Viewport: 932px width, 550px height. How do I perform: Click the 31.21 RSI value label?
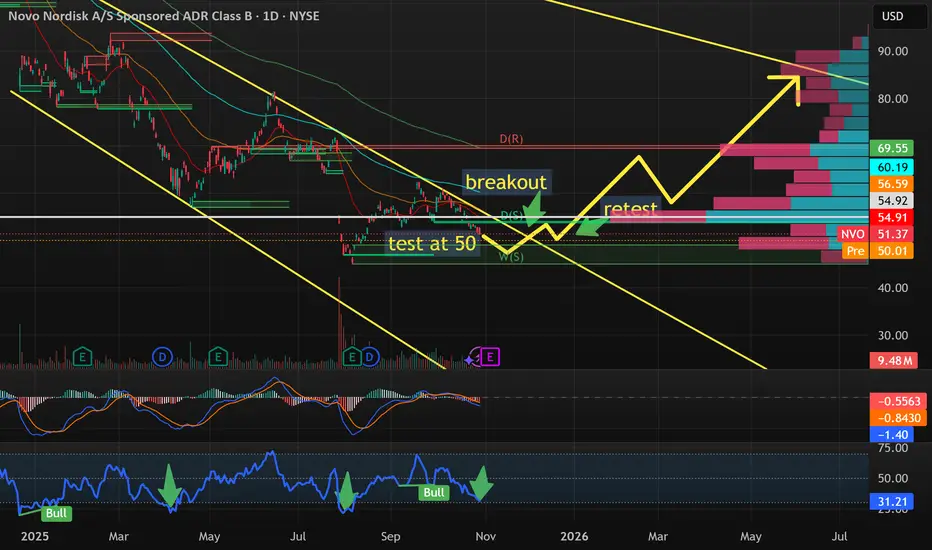[892, 502]
